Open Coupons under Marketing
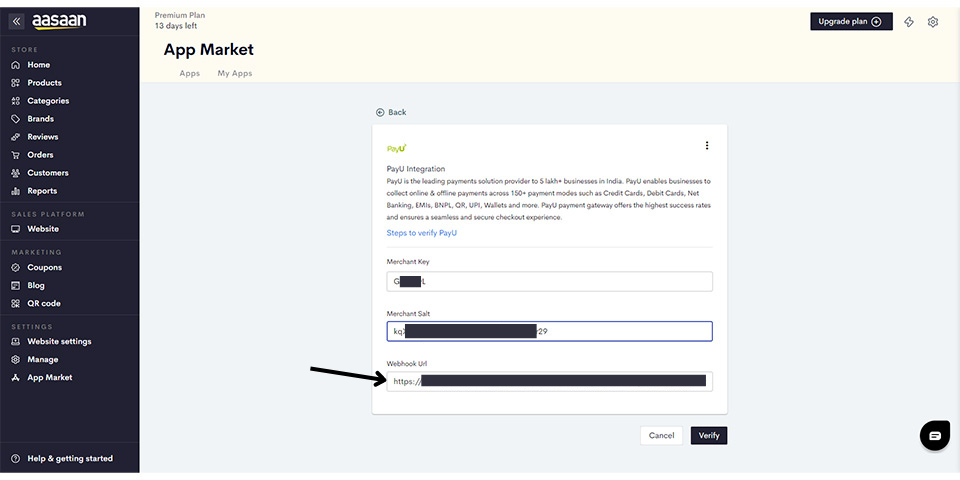The height and width of the screenshot is (480, 960). click(44, 268)
